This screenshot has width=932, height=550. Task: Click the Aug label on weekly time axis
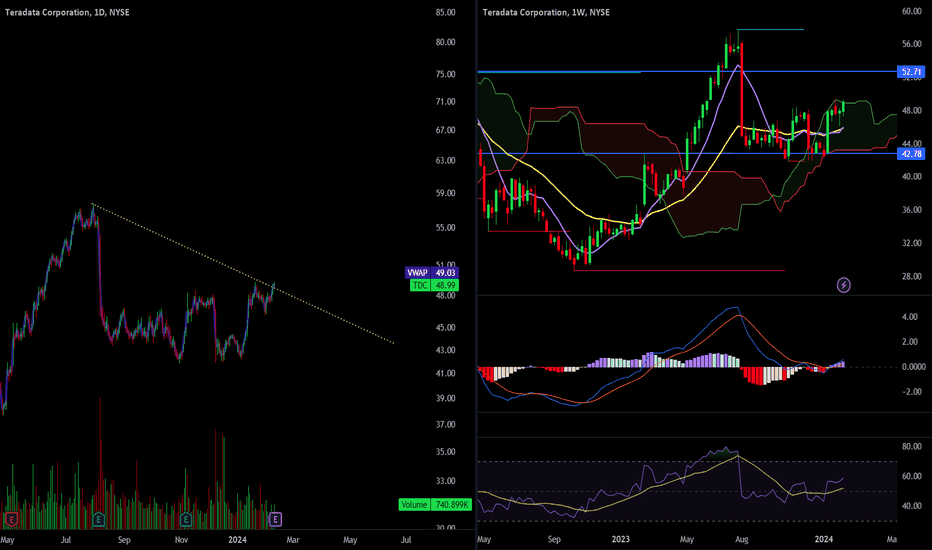[x=742, y=539]
